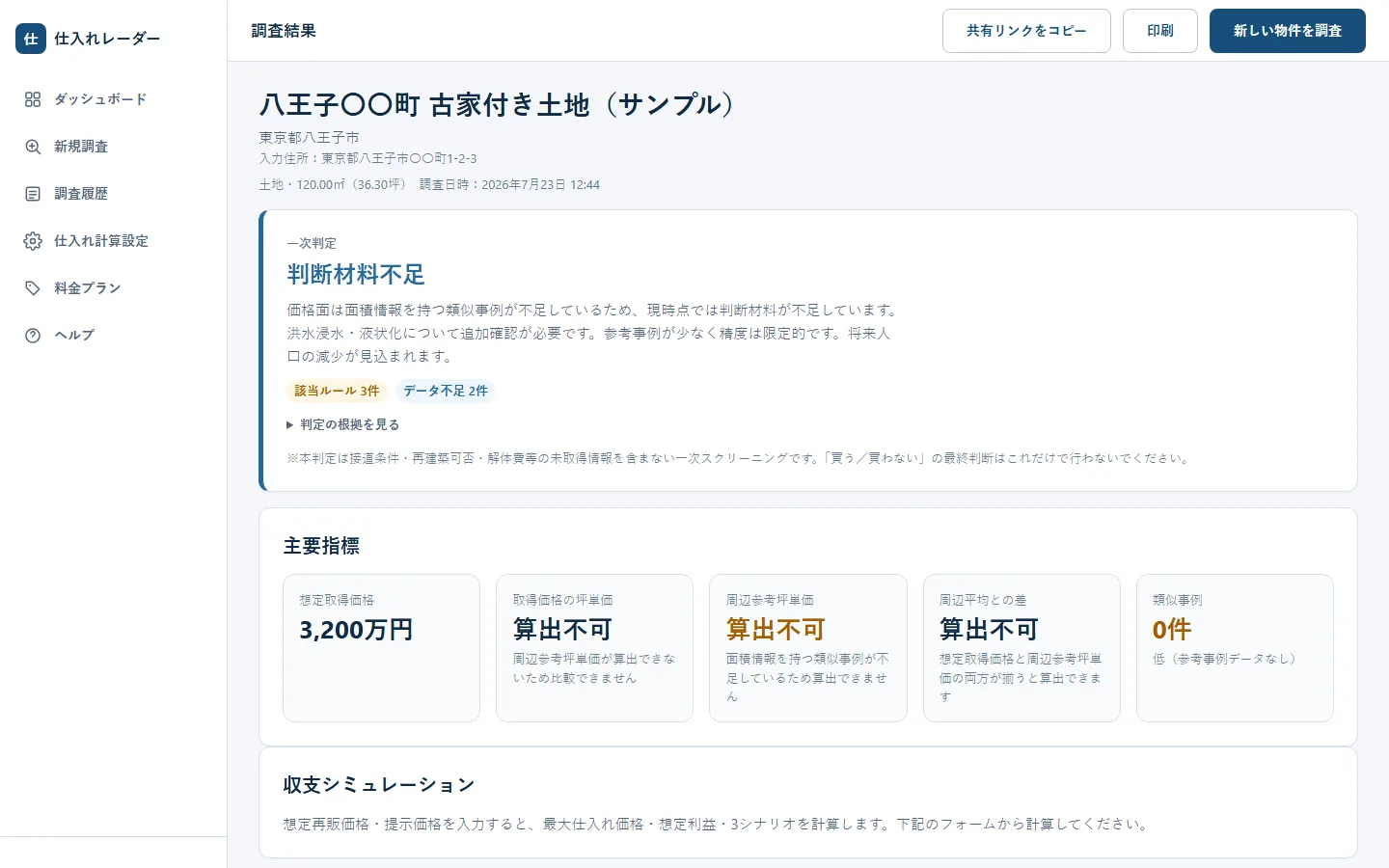Click the 判断材料不足 verdict heading
This screenshot has height=868, width=1389.
356,275
